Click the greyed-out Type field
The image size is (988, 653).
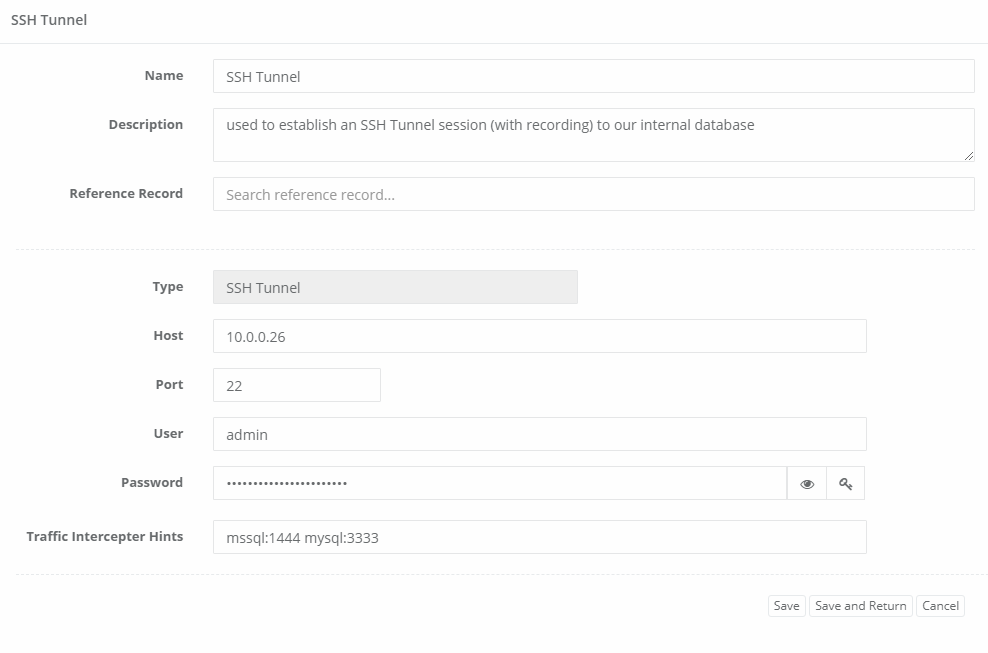coord(395,287)
